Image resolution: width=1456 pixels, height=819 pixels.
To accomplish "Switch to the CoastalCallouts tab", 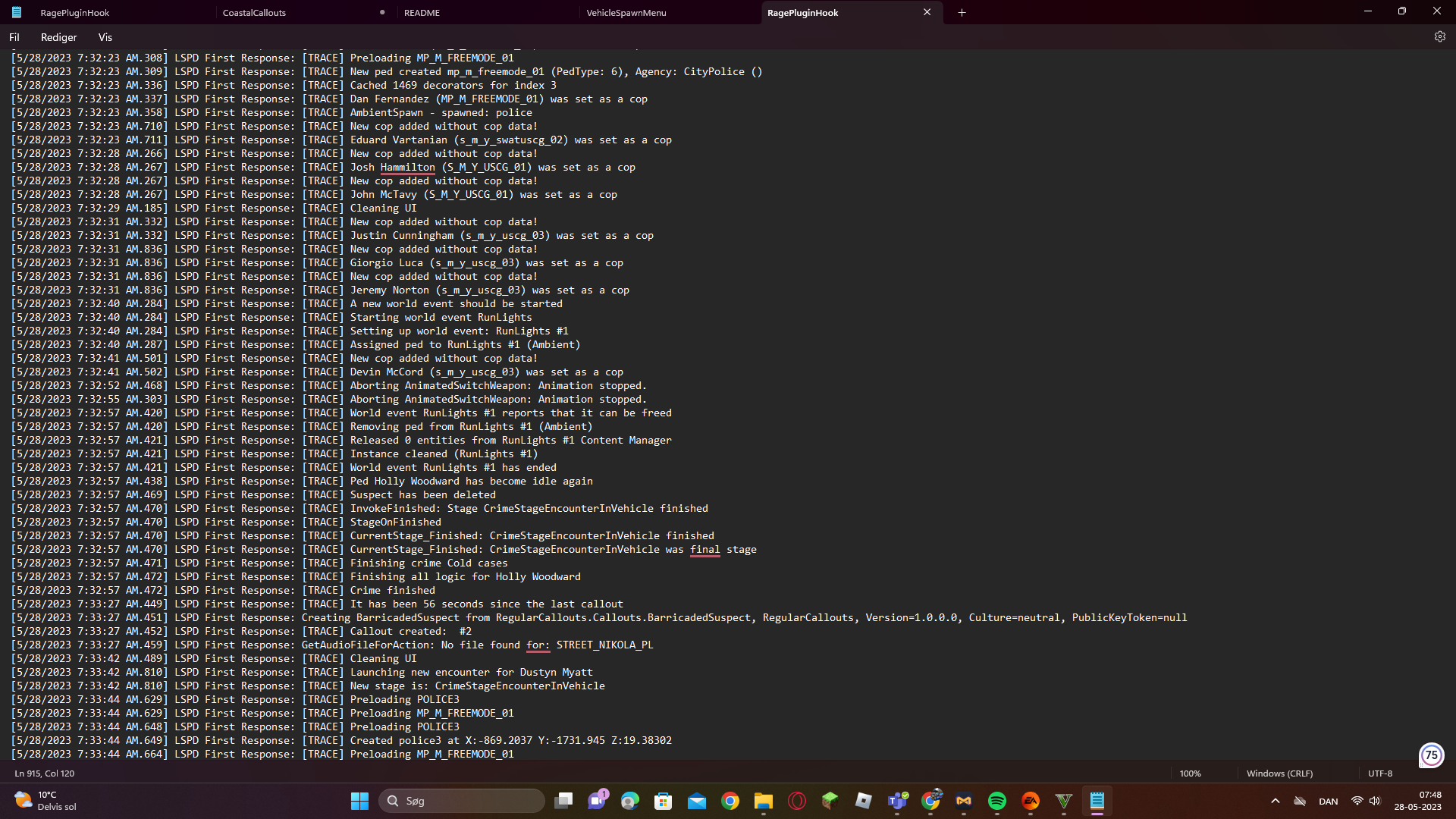I will 255,13.
